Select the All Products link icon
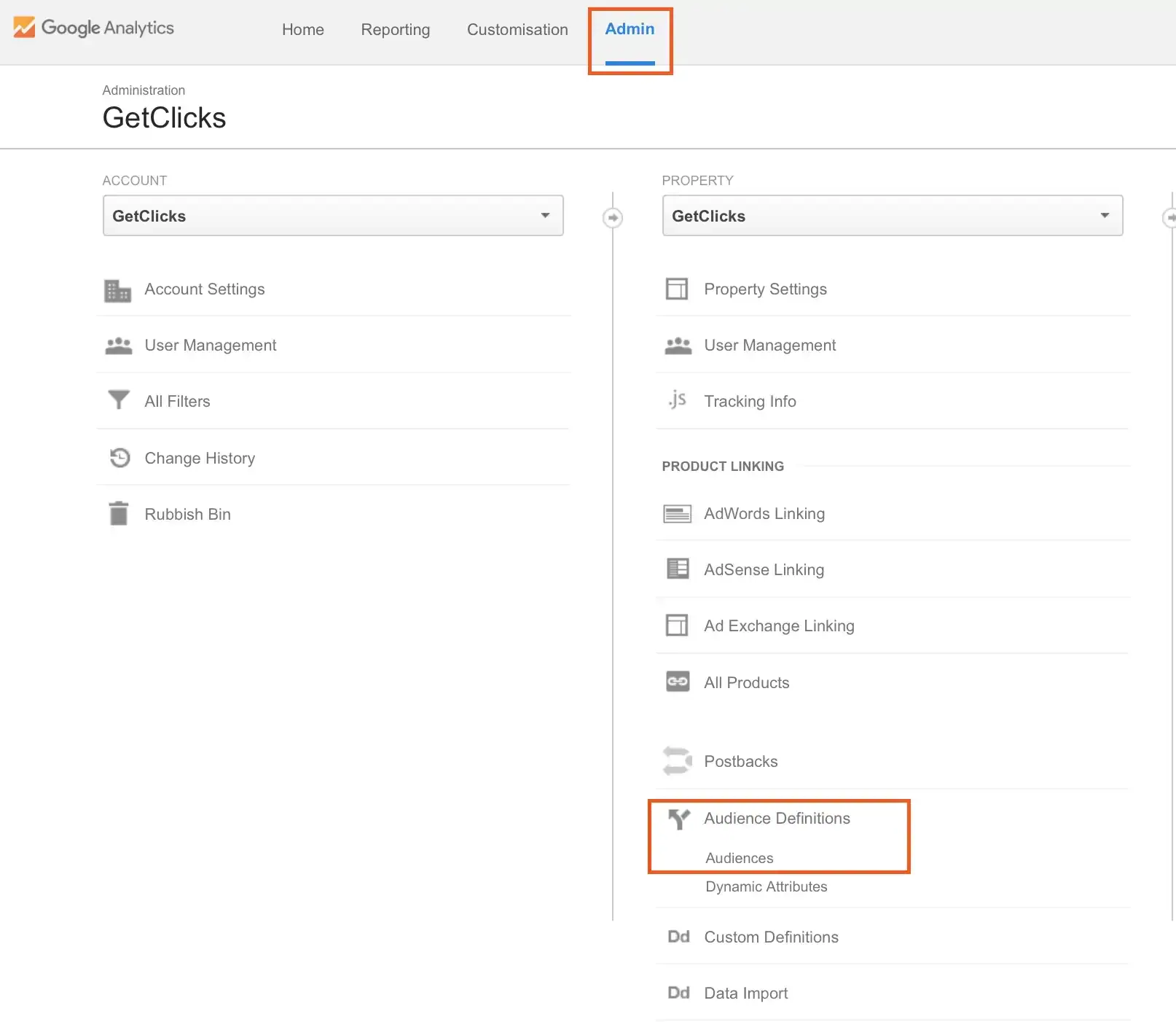 point(678,682)
